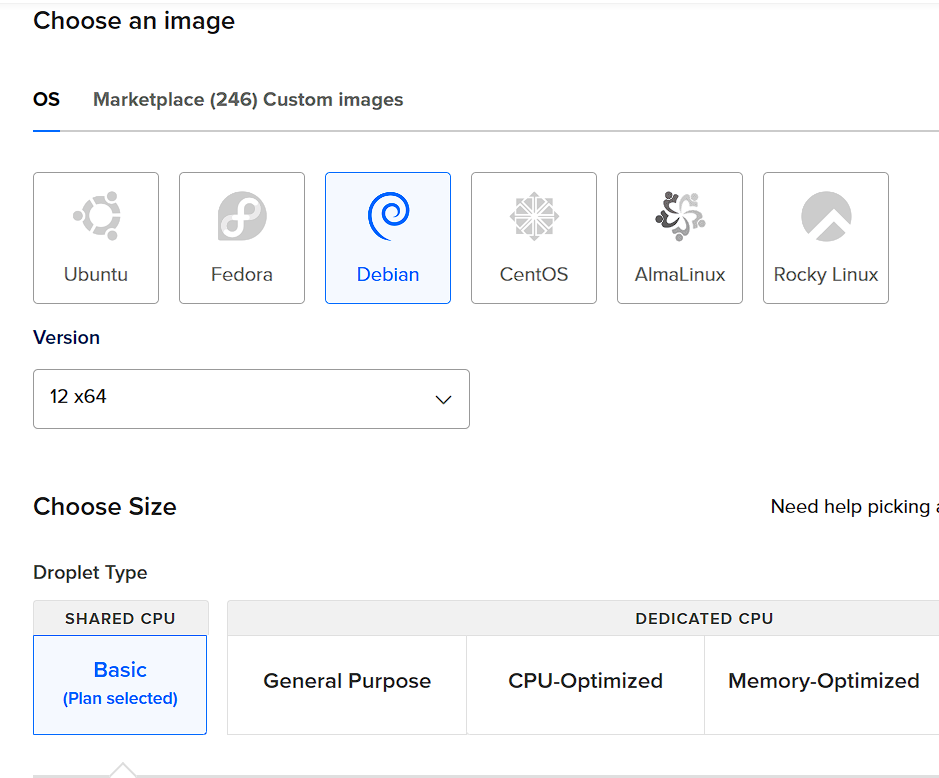Click the DEDICATED CPU header
This screenshot has height=778, width=939.
tap(704, 619)
